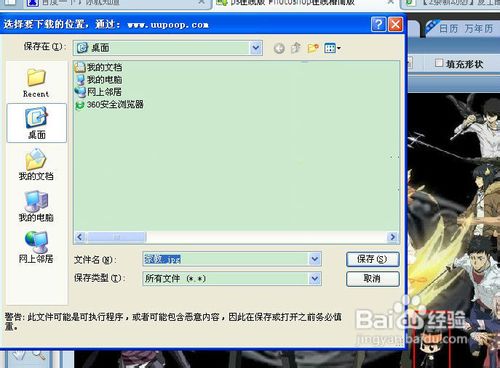The width and height of the screenshot is (500, 368).
Task: Select the 桌面 places bar shortcut
Action: pyautogui.click(x=36, y=123)
